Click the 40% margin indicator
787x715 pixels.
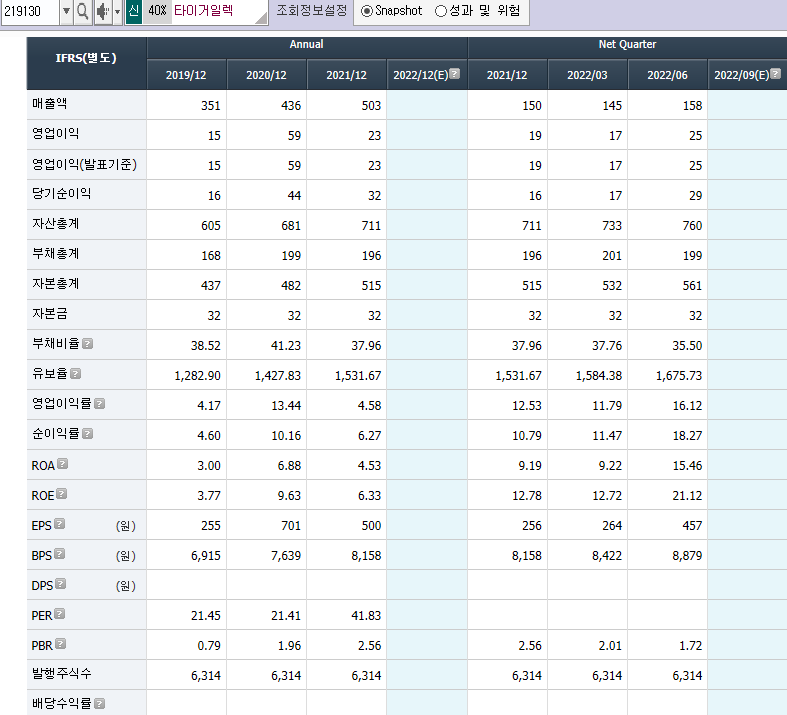pyautogui.click(x=157, y=11)
